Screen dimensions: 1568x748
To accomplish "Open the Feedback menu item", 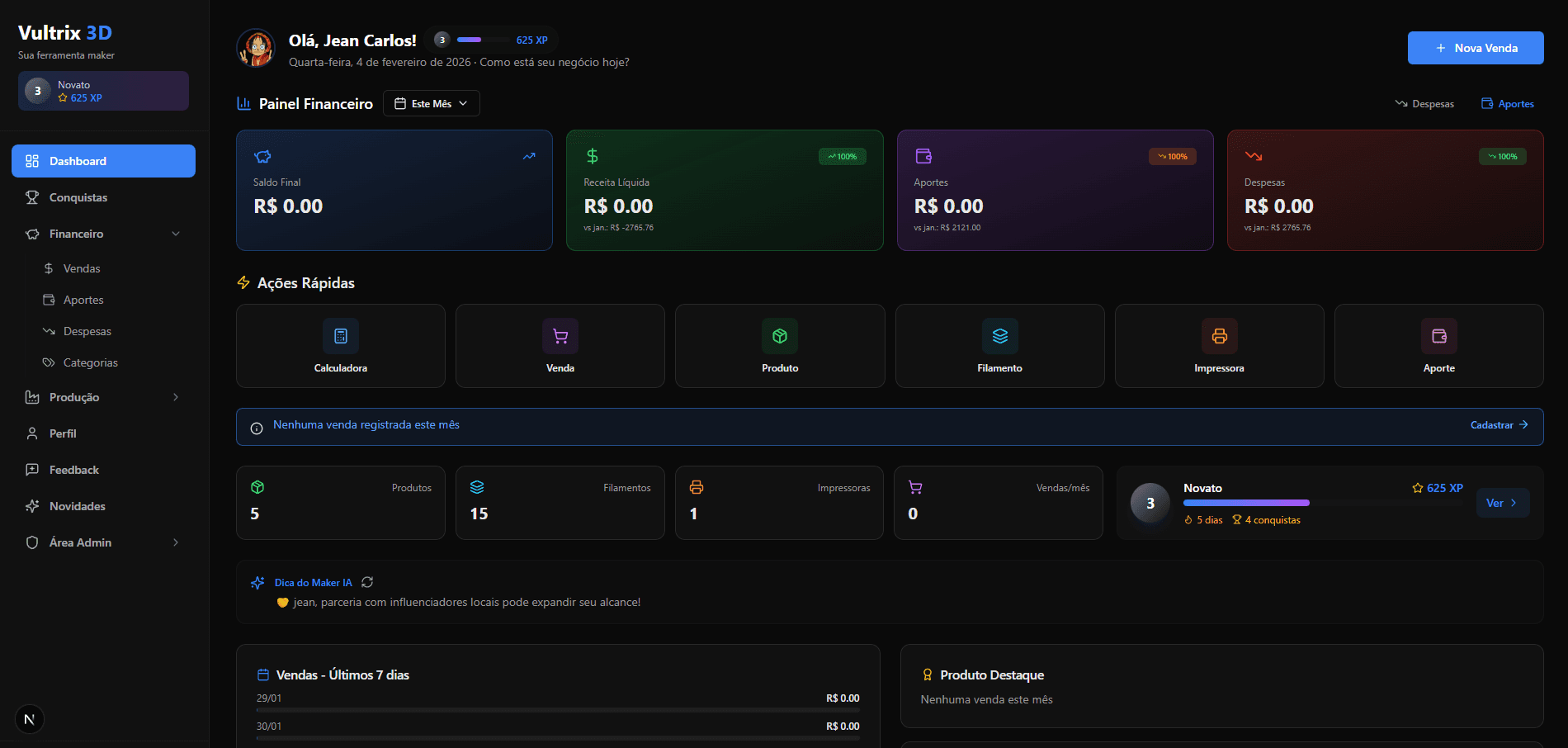I will click(73, 470).
